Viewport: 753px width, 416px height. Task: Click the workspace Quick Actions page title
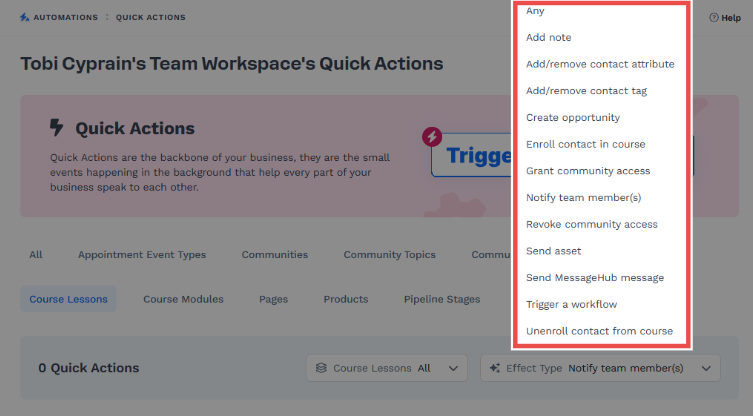point(231,63)
